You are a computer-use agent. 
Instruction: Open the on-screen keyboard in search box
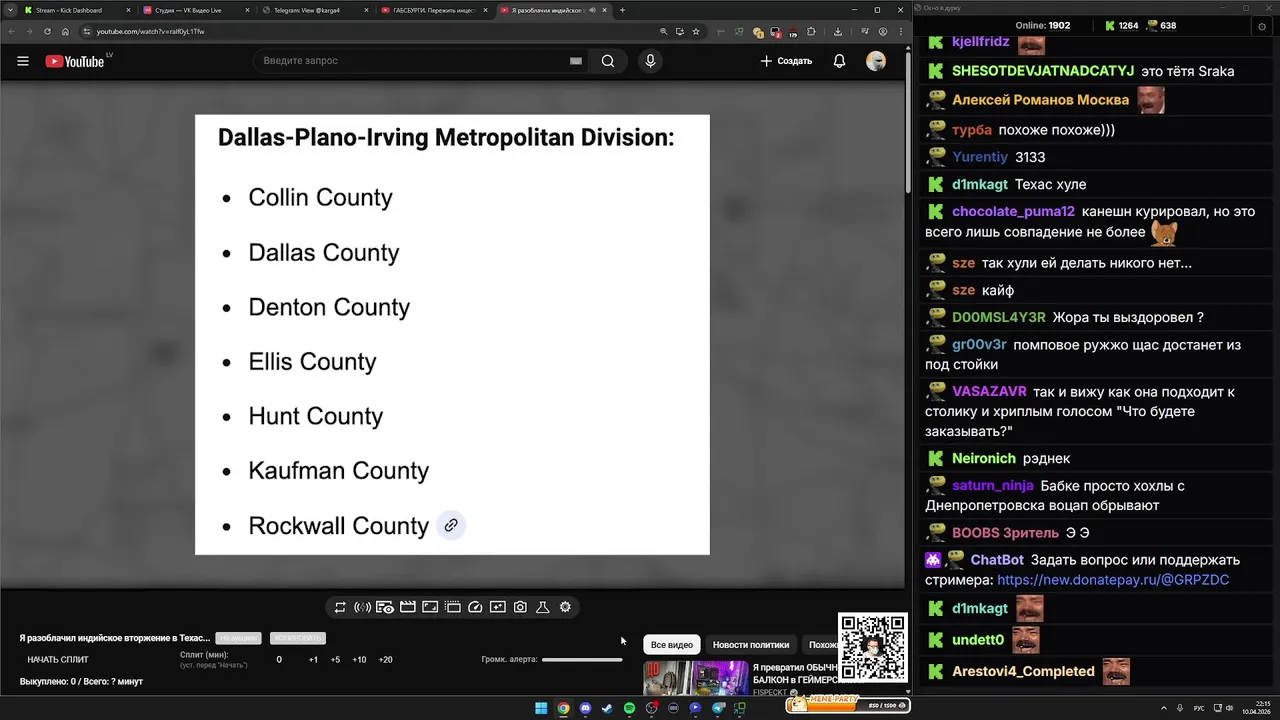(576, 61)
